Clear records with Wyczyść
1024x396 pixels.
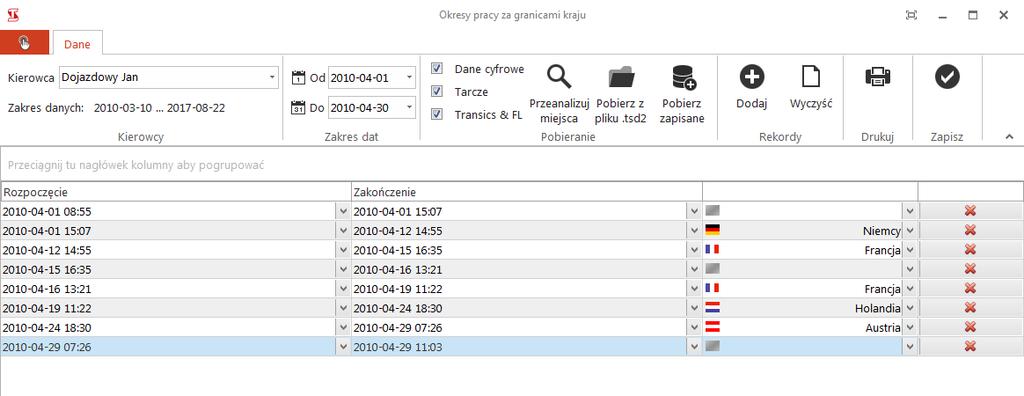tap(811, 76)
